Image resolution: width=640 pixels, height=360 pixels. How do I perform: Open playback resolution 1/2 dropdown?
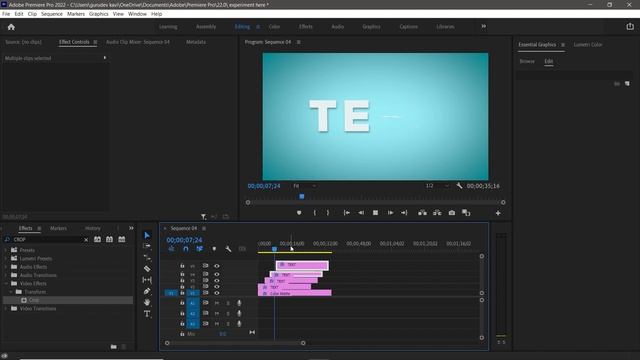pyautogui.click(x=437, y=186)
